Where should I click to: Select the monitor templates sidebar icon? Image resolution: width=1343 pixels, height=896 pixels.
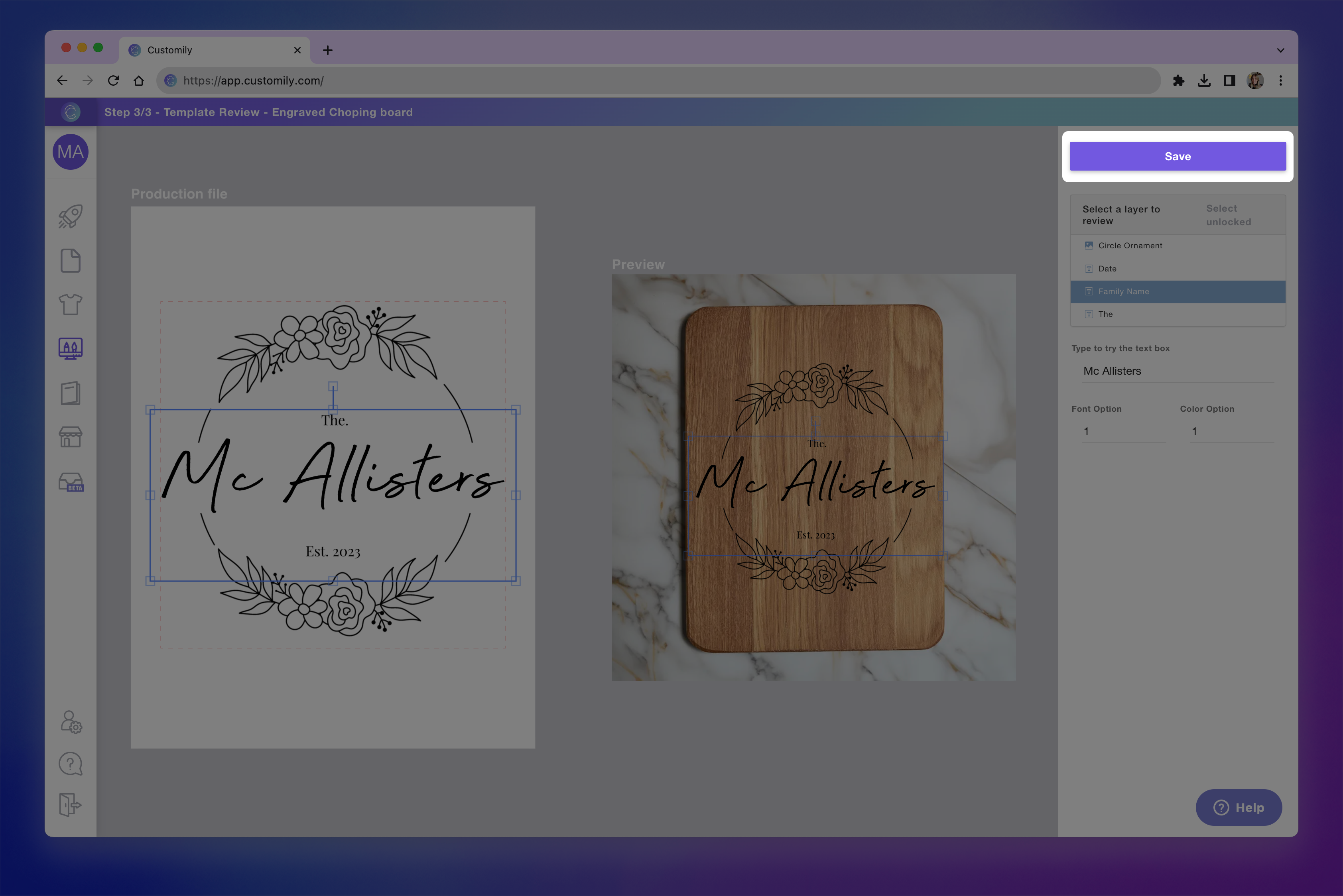click(70, 348)
